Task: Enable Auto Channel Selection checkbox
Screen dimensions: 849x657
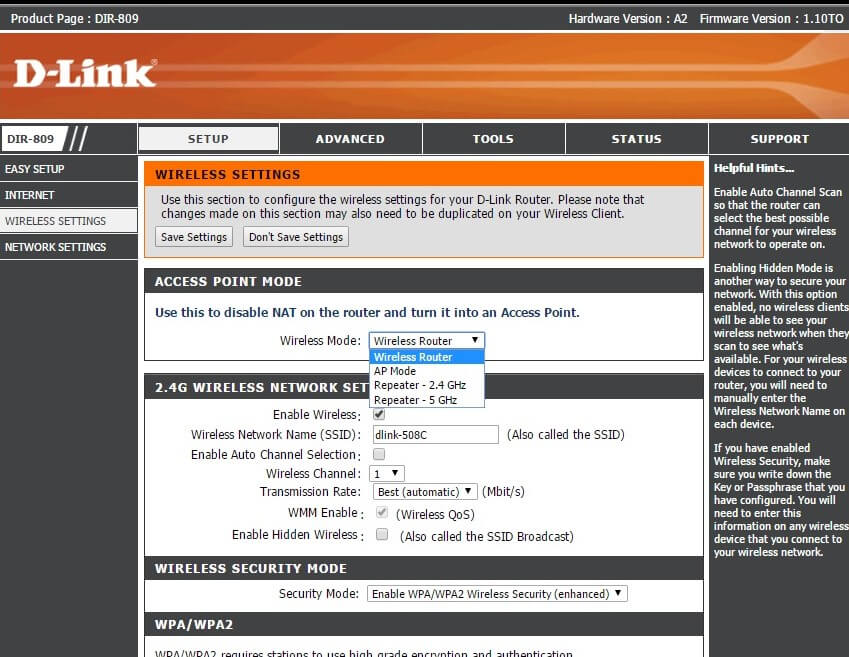Action: (379, 454)
